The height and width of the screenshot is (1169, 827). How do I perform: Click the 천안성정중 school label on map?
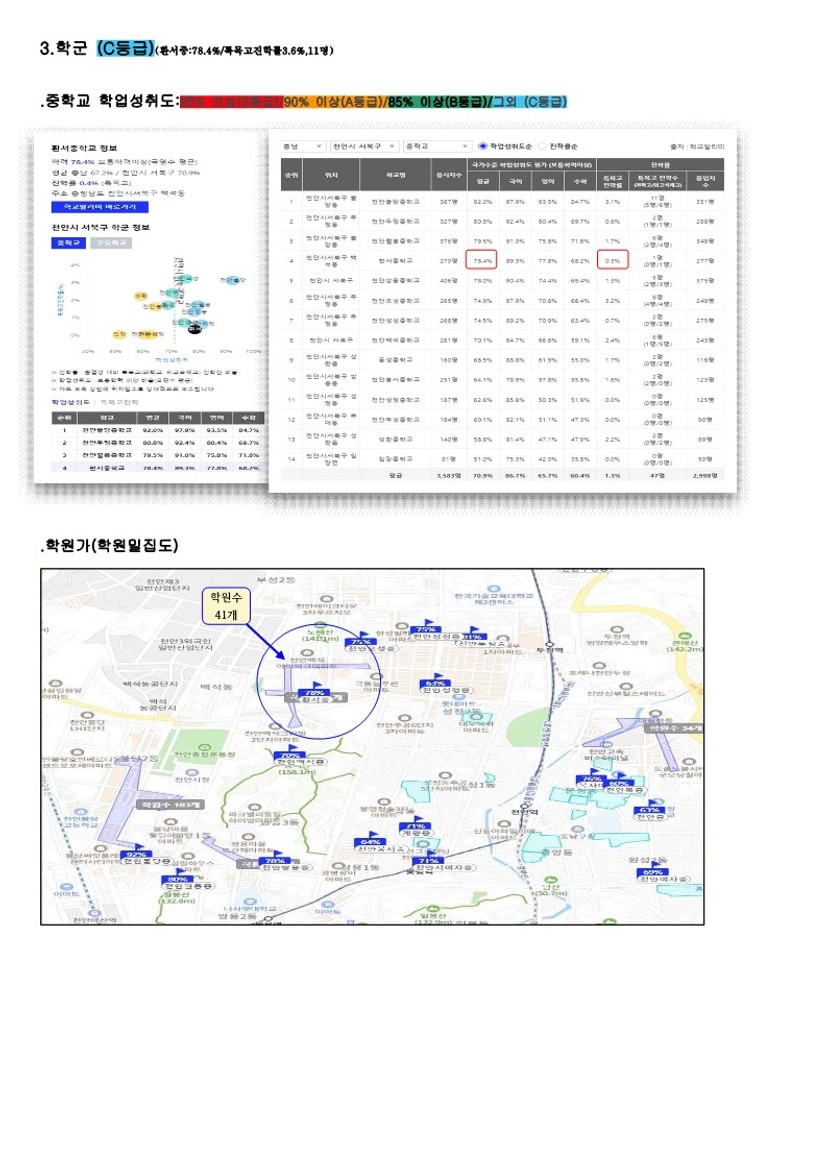[x=446, y=690]
